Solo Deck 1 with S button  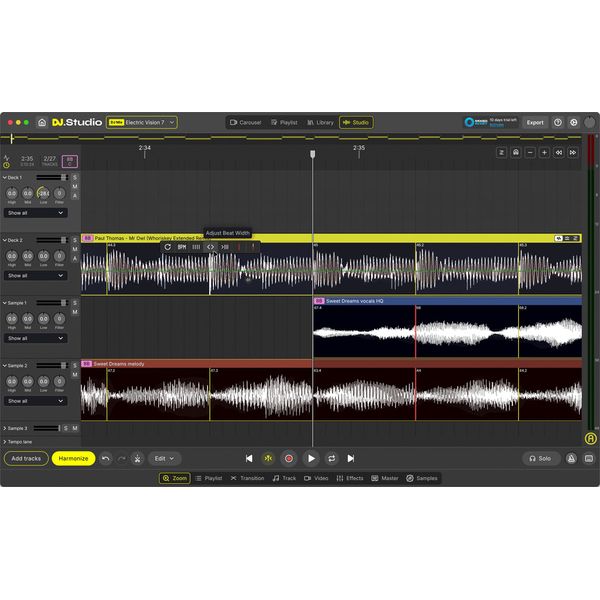(75, 178)
